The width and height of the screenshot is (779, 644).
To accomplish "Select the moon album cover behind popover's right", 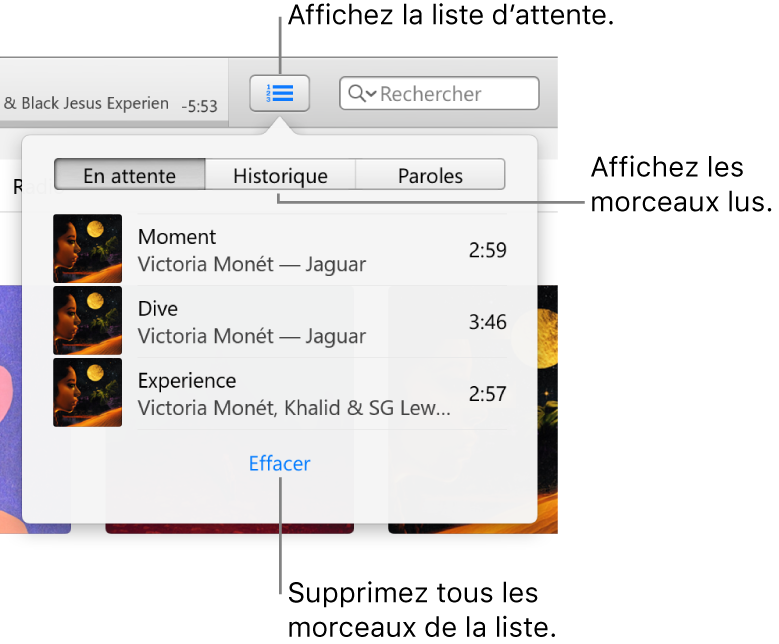I will coord(547,410).
